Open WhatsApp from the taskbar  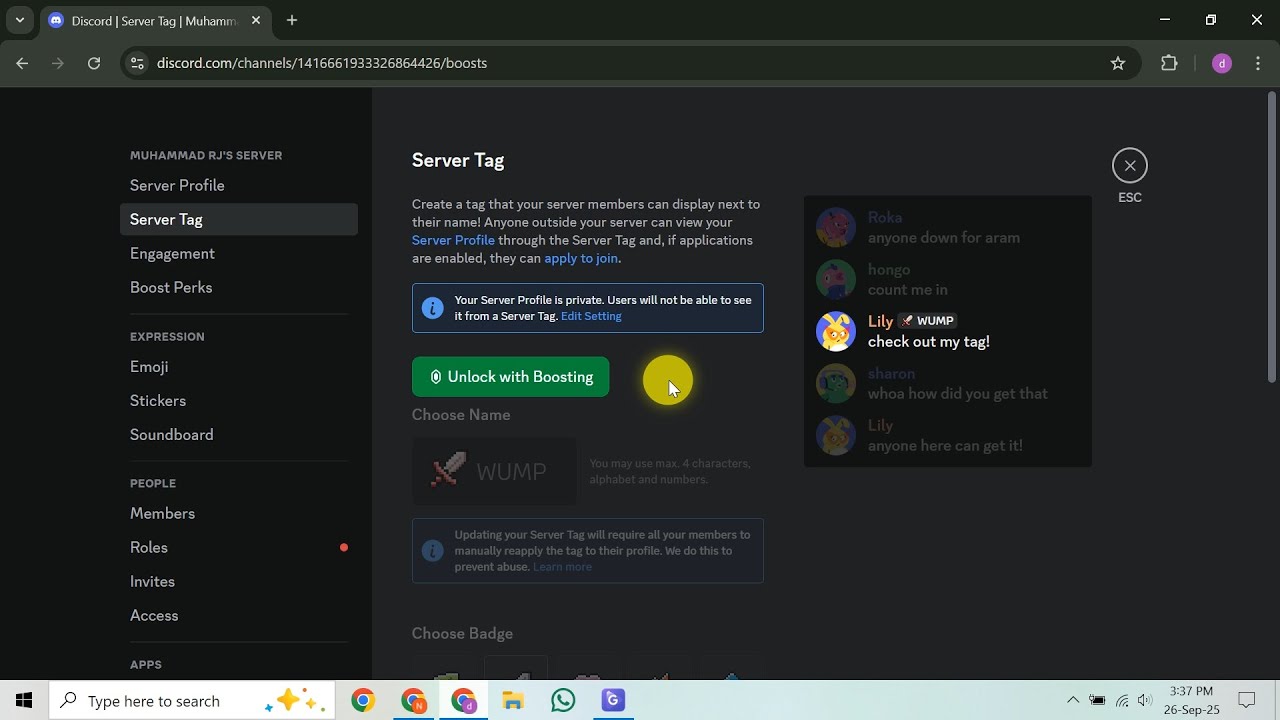pyautogui.click(x=563, y=701)
